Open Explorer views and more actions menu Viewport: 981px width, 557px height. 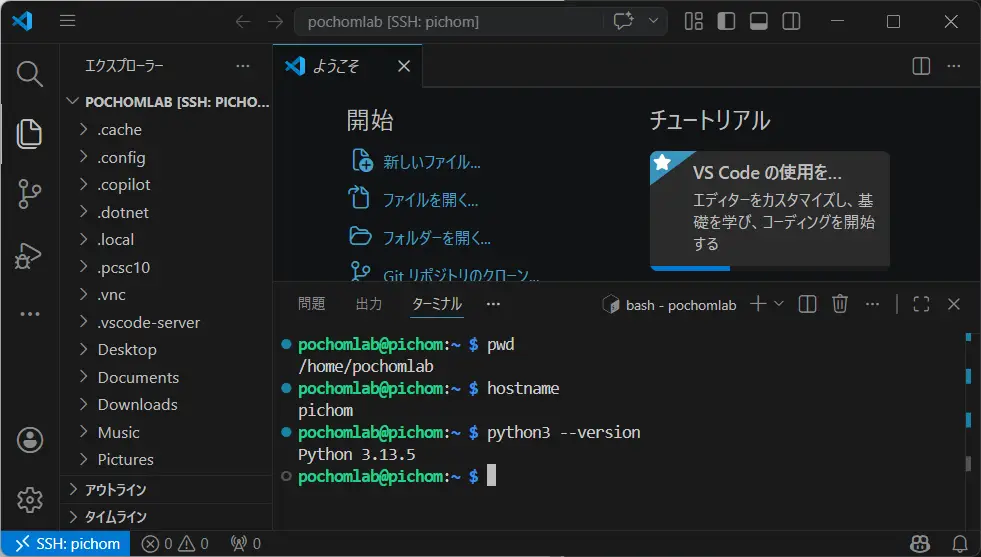(x=243, y=66)
